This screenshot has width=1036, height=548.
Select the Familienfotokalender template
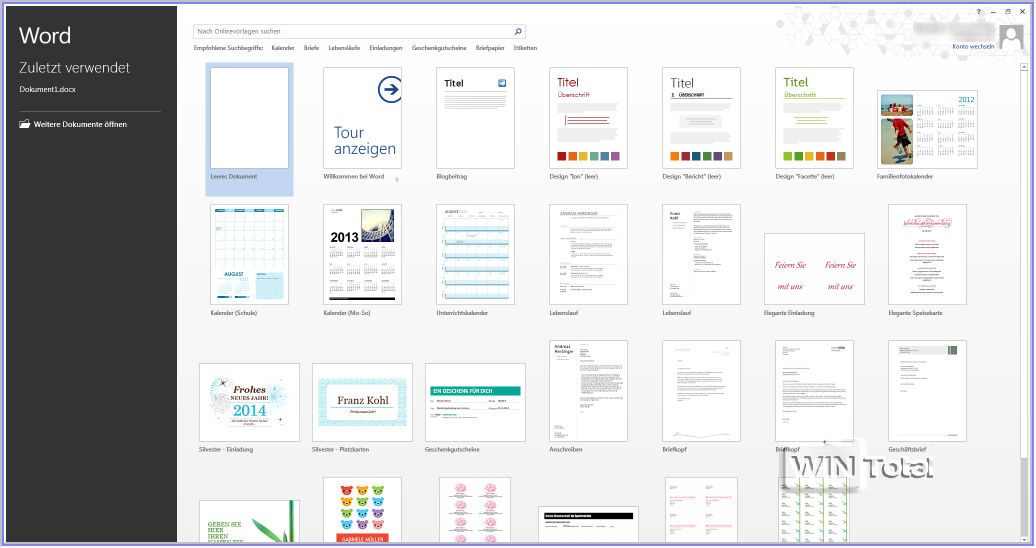tap(927, 129)
